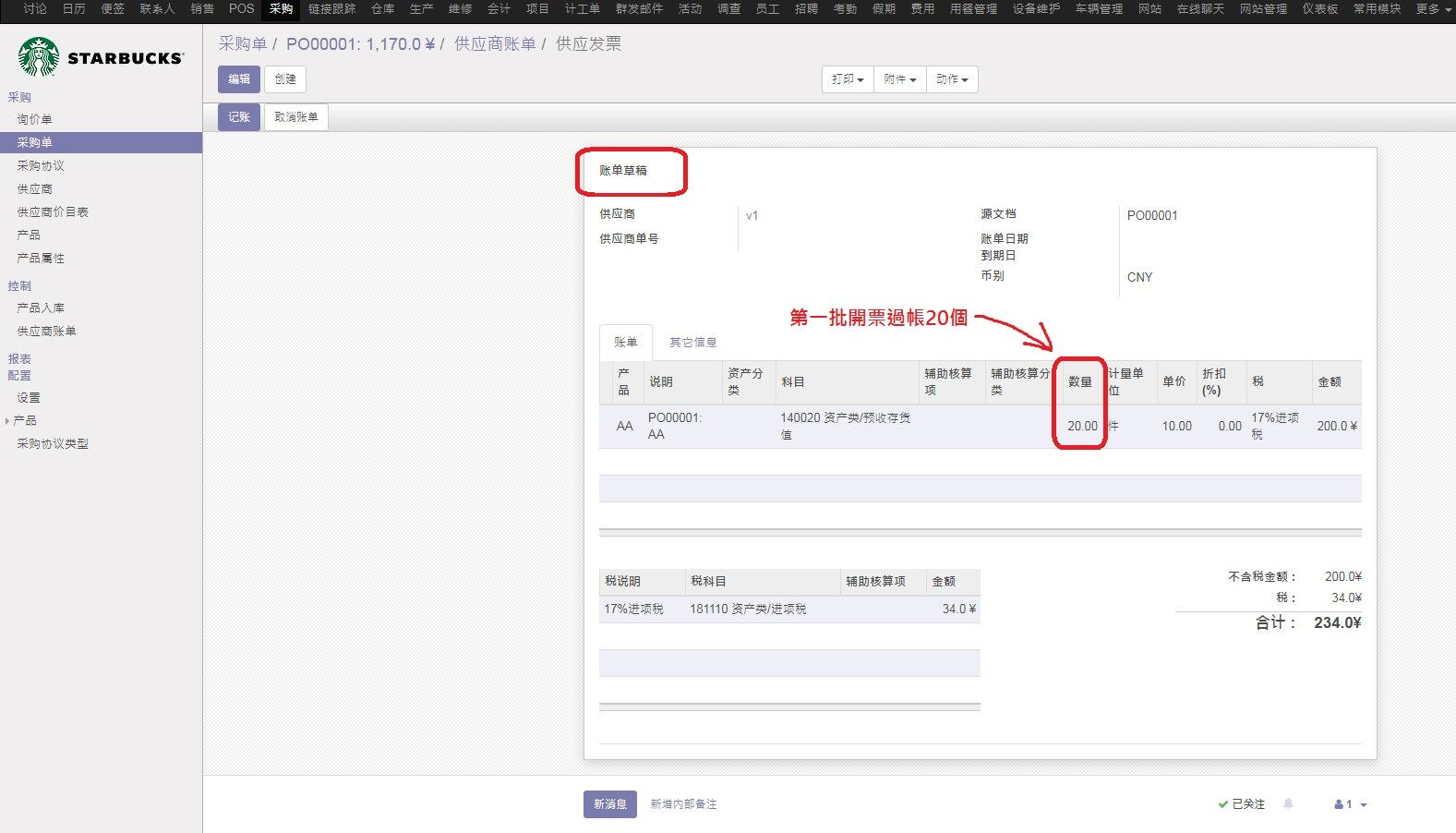Screen dimensions: 1456x833
Task: Click the Starbucks logo in sidebar
Action: [x=101, y=57]
